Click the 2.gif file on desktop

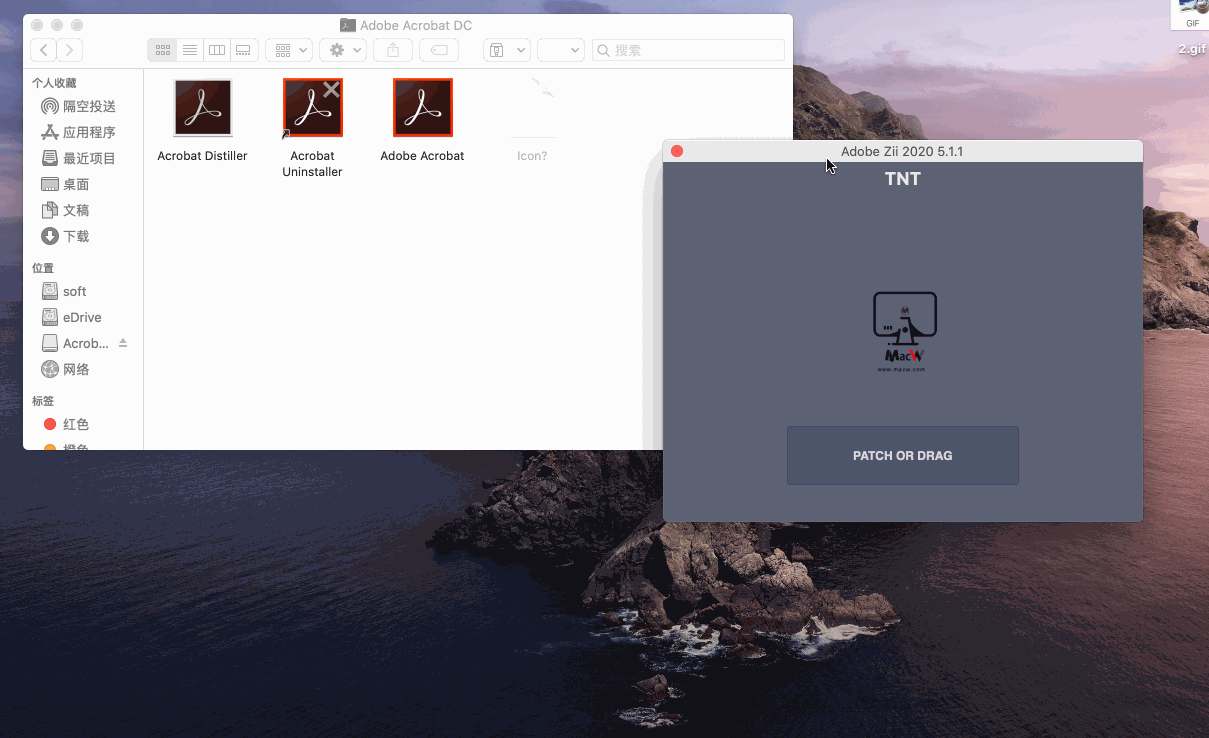pyautogui.click(x=1191, y=29)
